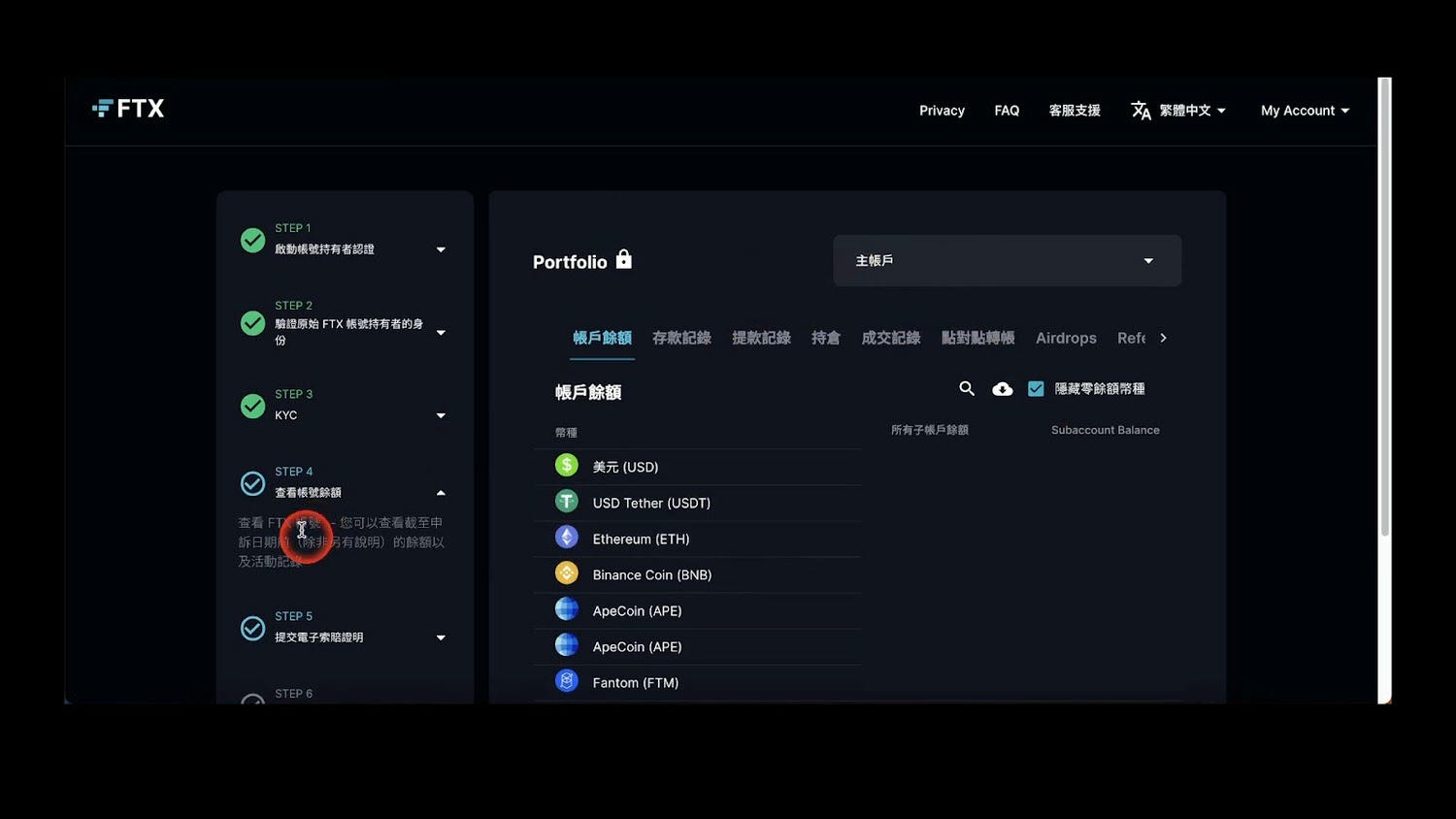Screen dimensions: 1456x819
Task: Click the language translate icon
Action: (x=1141, y=111)
